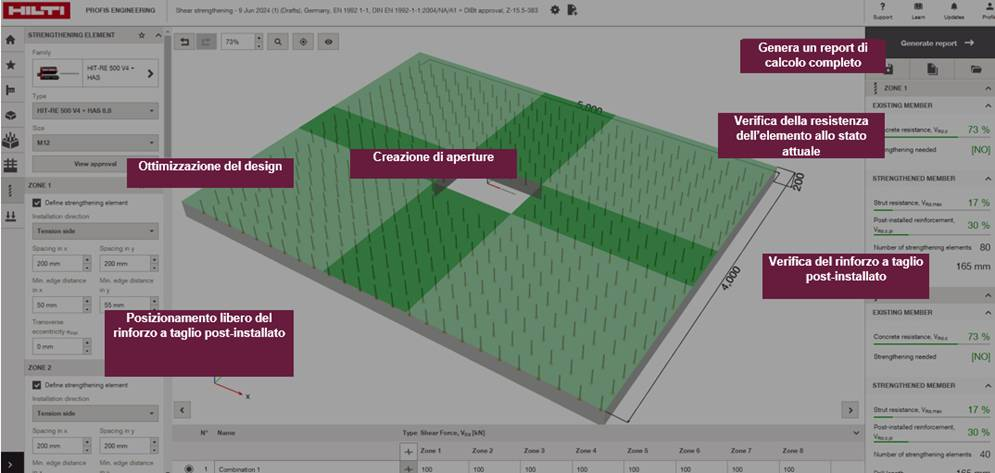The image size is (995, 473).
Task: Open the loads arrows sidebar tab
Action: tap(10, 216)
